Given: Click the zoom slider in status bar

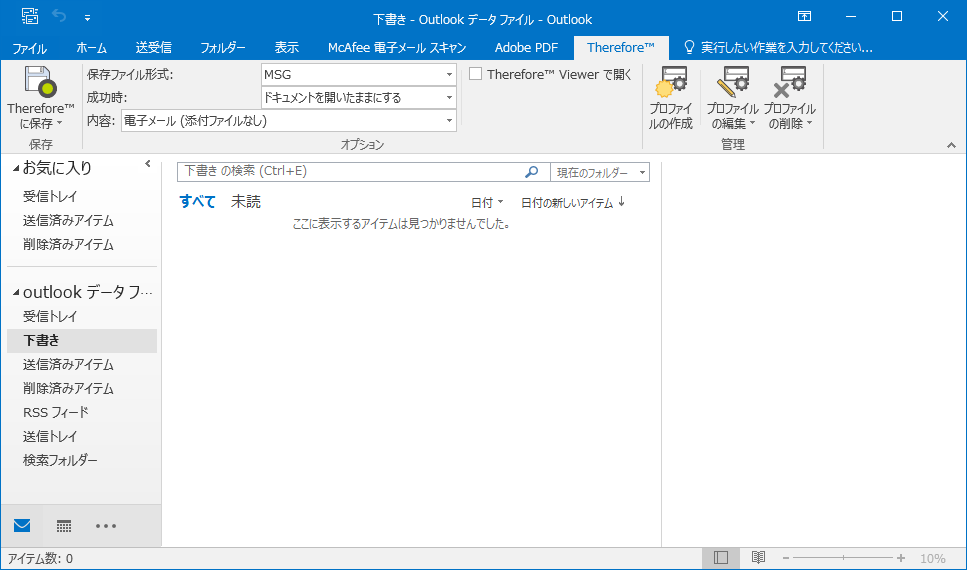Looking at the screenshot, I should [x=843, y=558].
